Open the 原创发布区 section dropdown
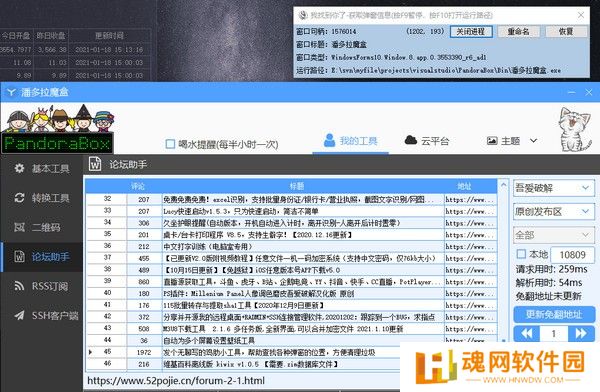 tap(553, 212)
